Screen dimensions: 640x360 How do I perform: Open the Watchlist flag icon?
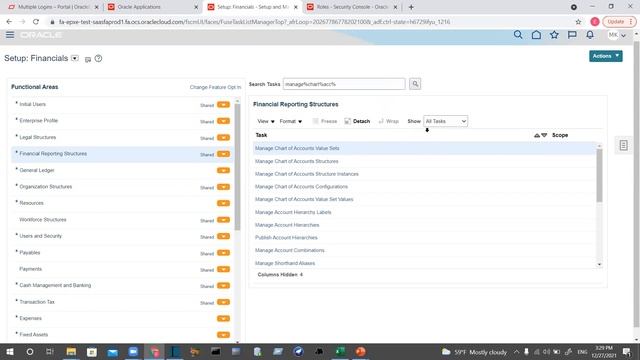click(572, 35)
